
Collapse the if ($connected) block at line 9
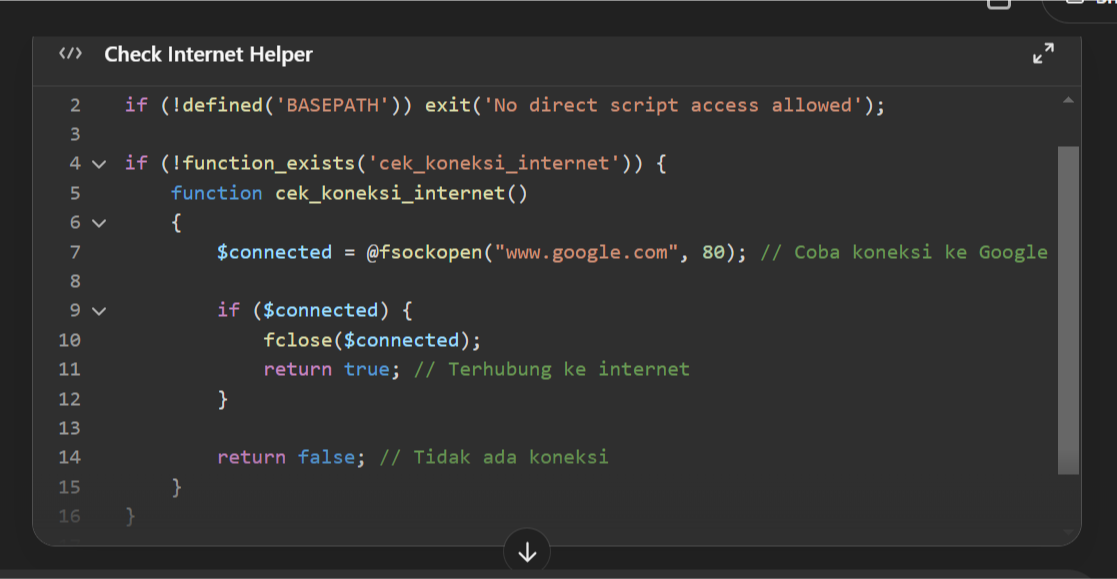pyautogui.click(x=98, y=311)
